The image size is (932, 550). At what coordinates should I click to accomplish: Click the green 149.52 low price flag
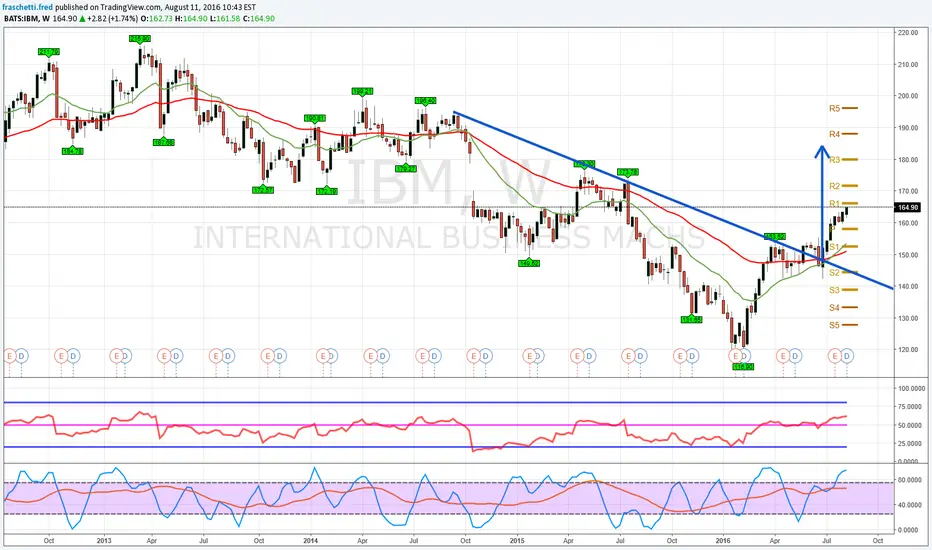[x=528, y=263]
